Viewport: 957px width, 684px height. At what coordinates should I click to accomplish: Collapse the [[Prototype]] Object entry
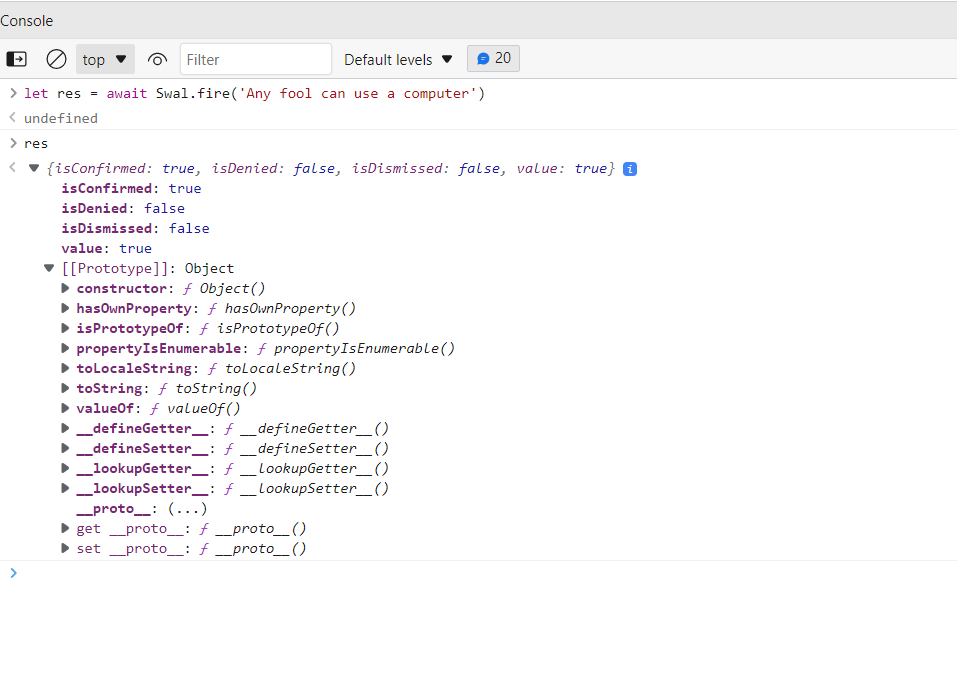click(48, 268)
